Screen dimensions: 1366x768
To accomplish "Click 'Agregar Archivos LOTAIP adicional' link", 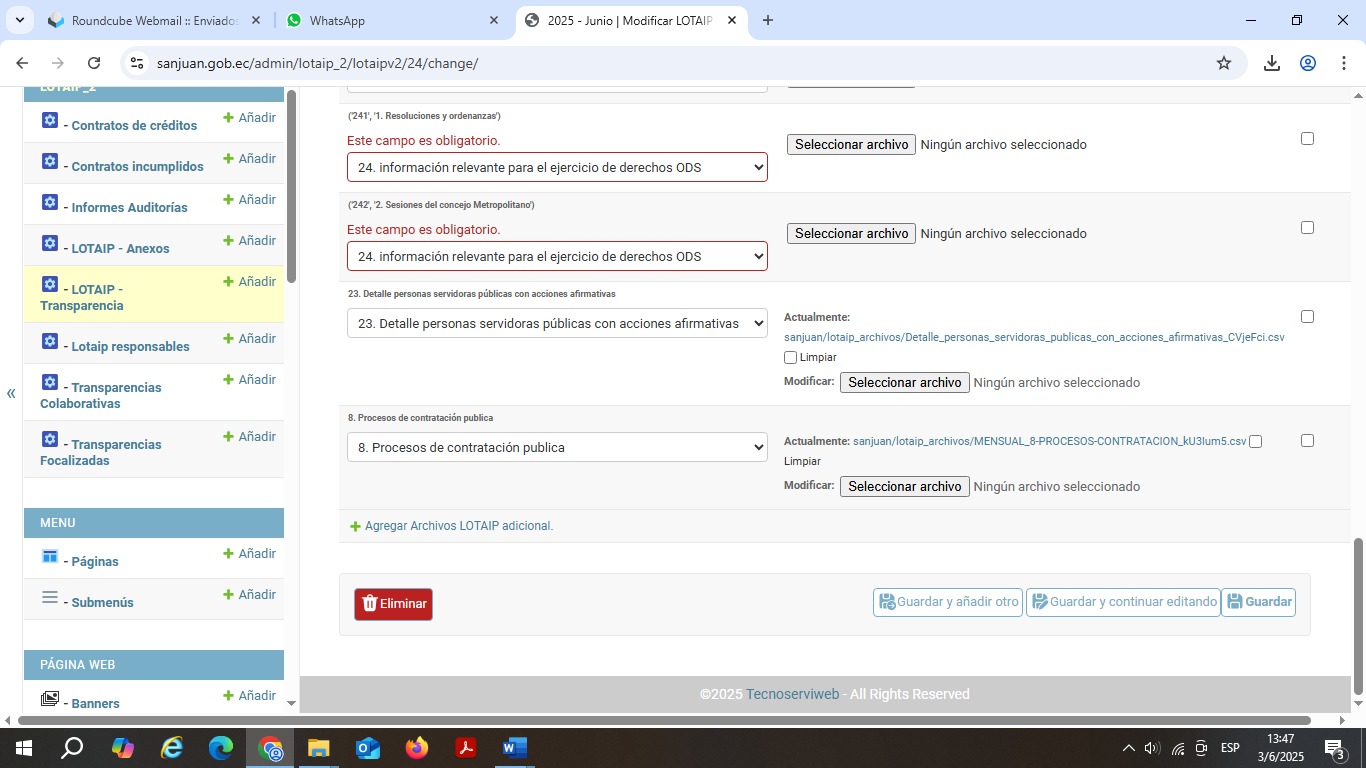I will point(458,526).
